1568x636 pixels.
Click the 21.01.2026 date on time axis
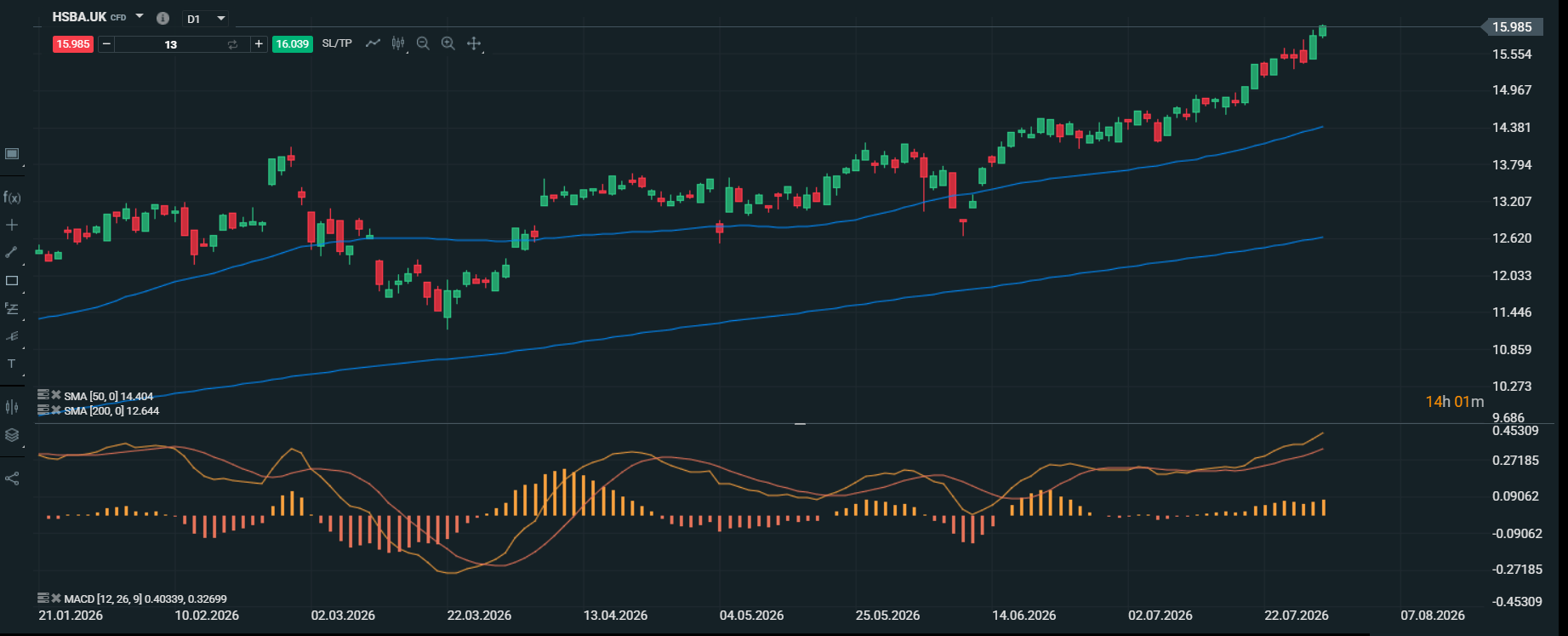(x=71, y=616)
